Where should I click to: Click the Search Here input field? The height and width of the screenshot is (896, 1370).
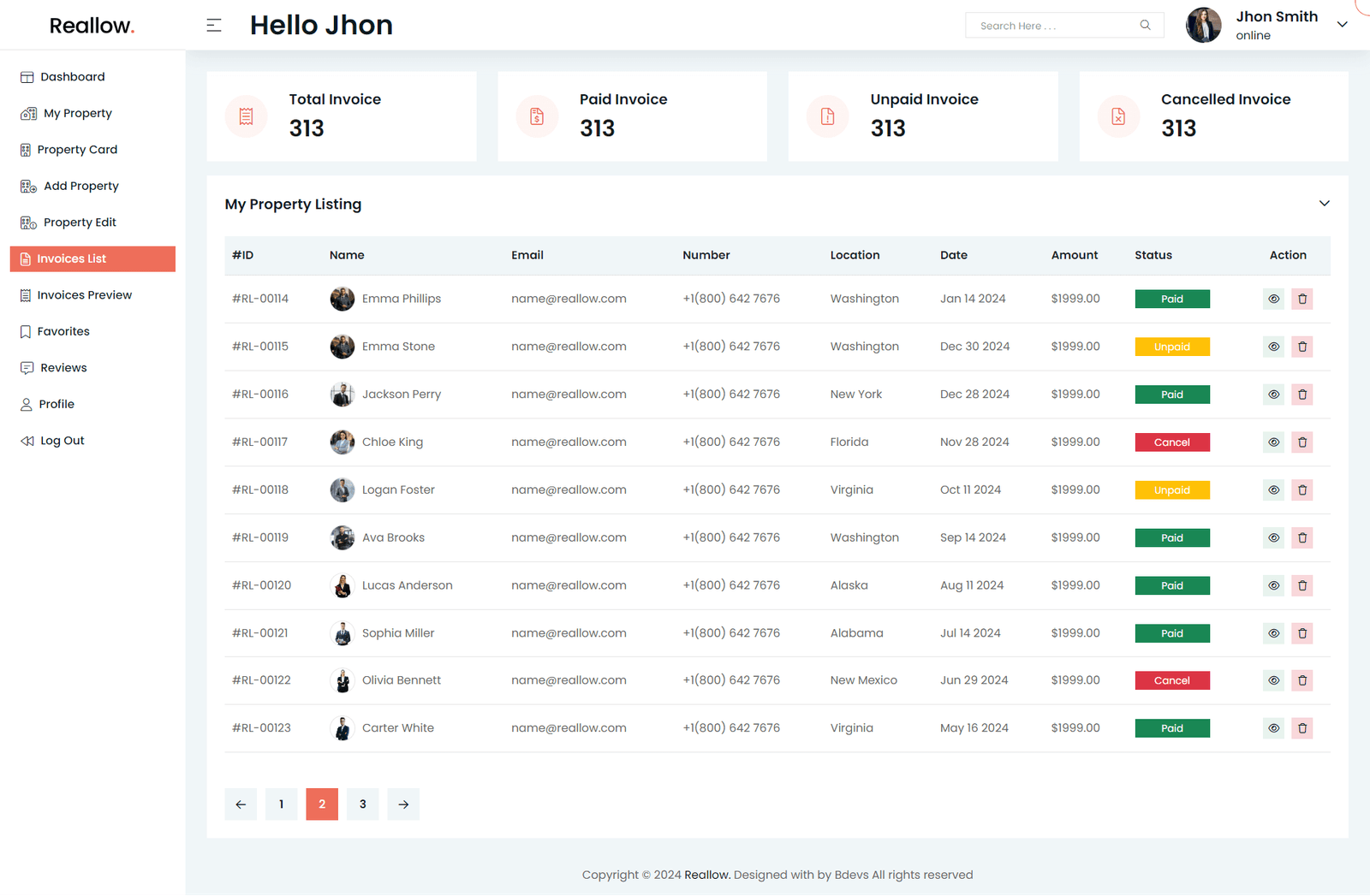1053,26
